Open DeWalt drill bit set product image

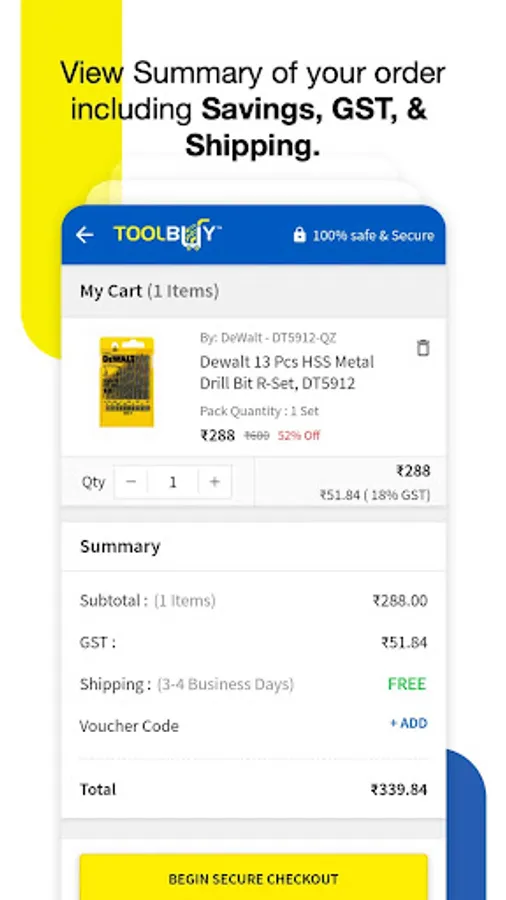(127, 382)
